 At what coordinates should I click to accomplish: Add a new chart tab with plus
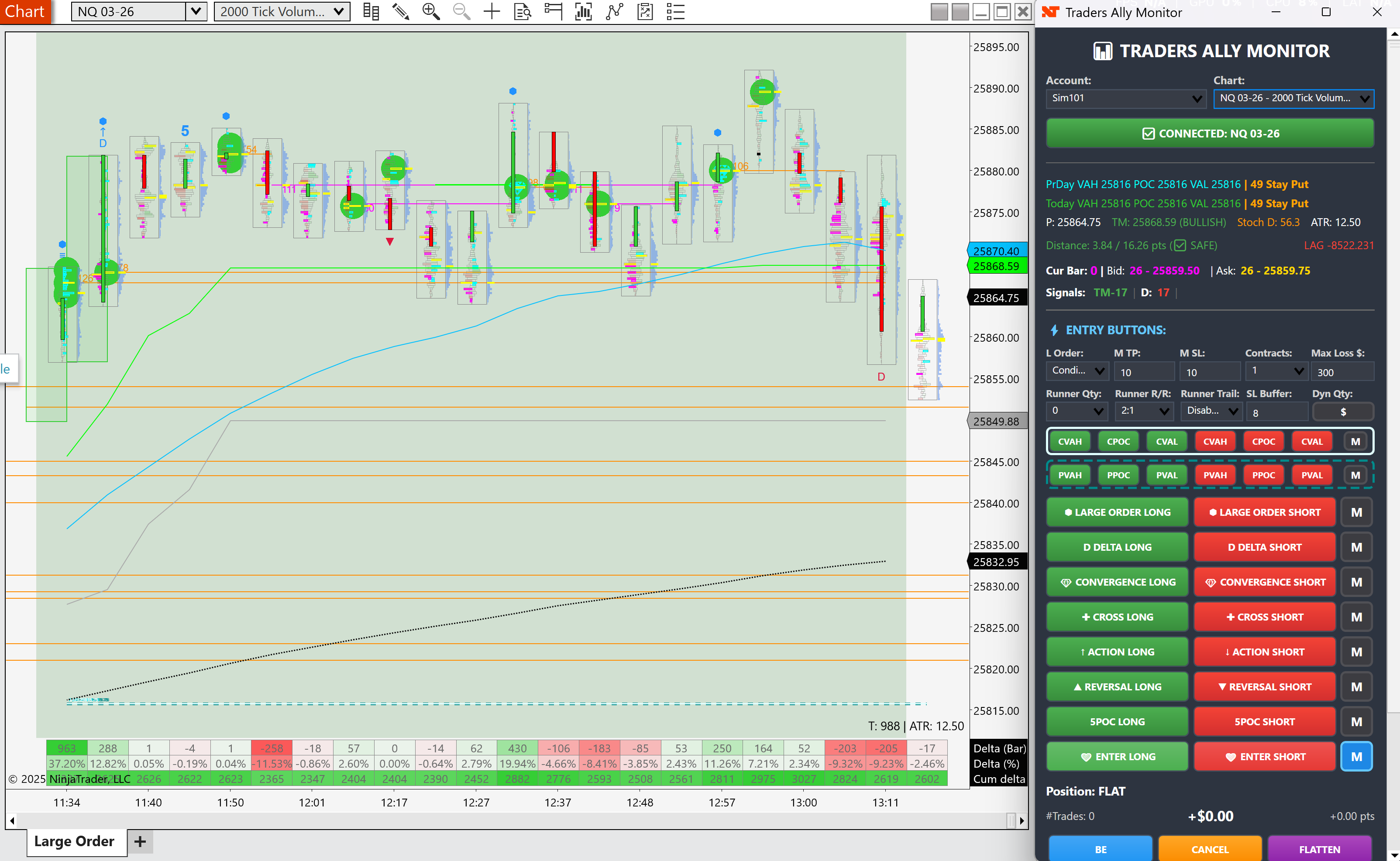(140, 842)
